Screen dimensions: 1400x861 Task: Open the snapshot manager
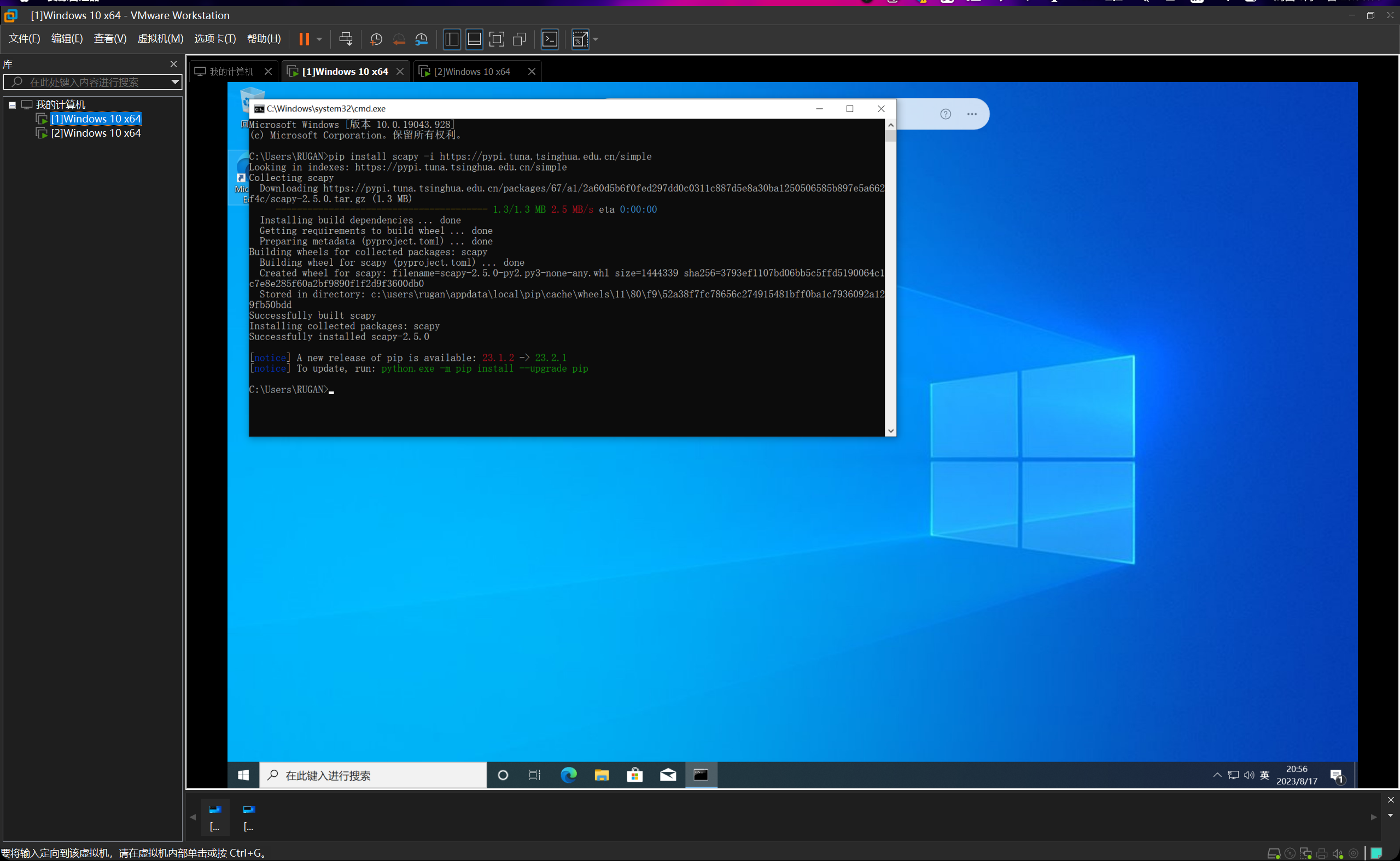422,39
